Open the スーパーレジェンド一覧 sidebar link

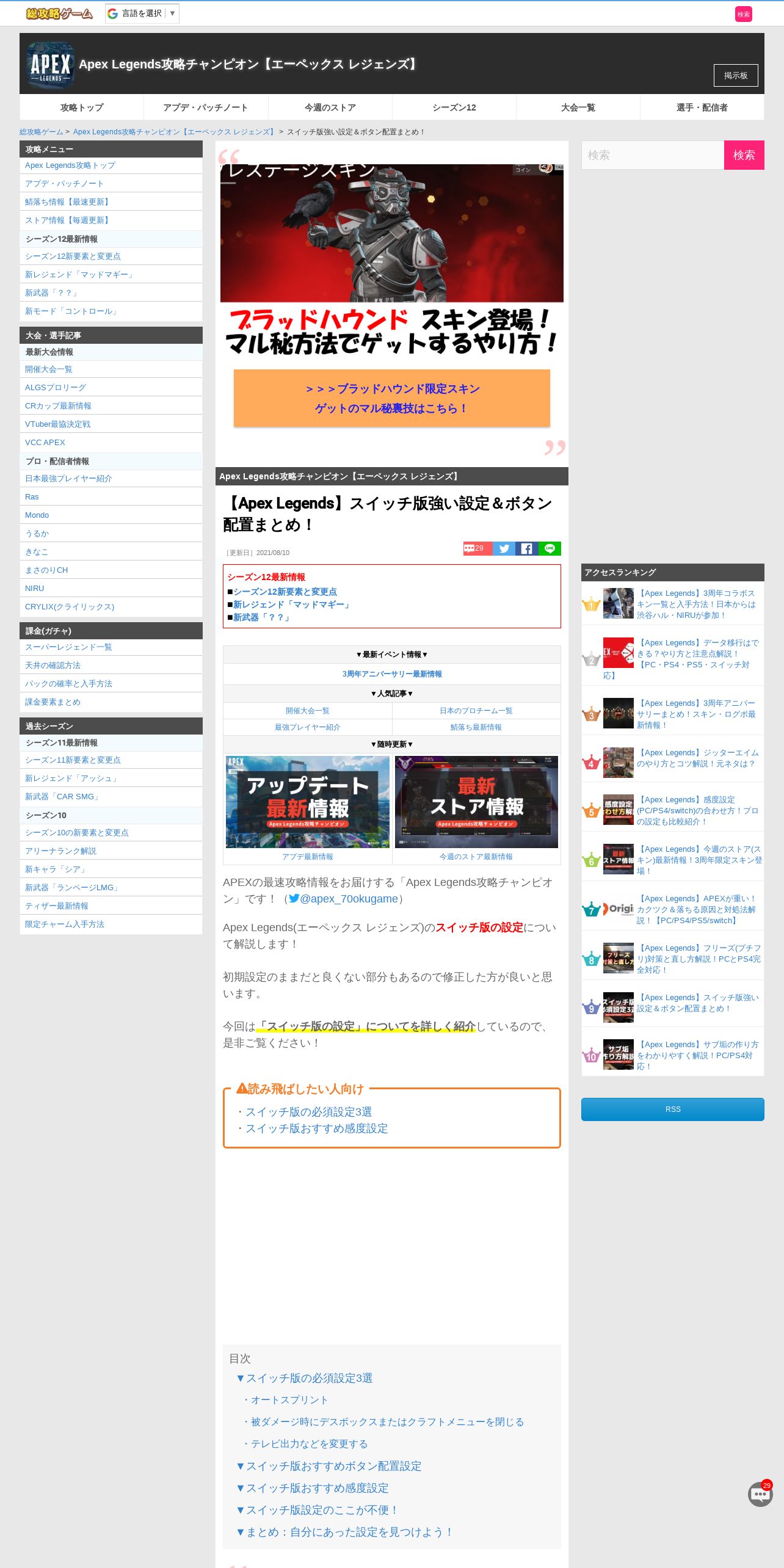68,647
